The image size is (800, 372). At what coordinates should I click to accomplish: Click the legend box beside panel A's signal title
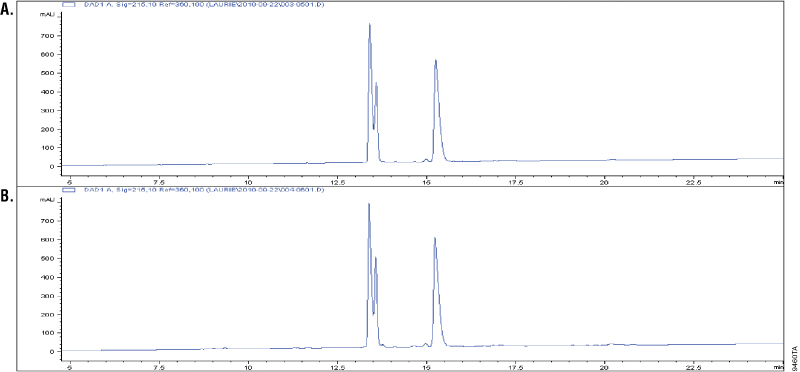pyautogui.click(x=68, y=5)
